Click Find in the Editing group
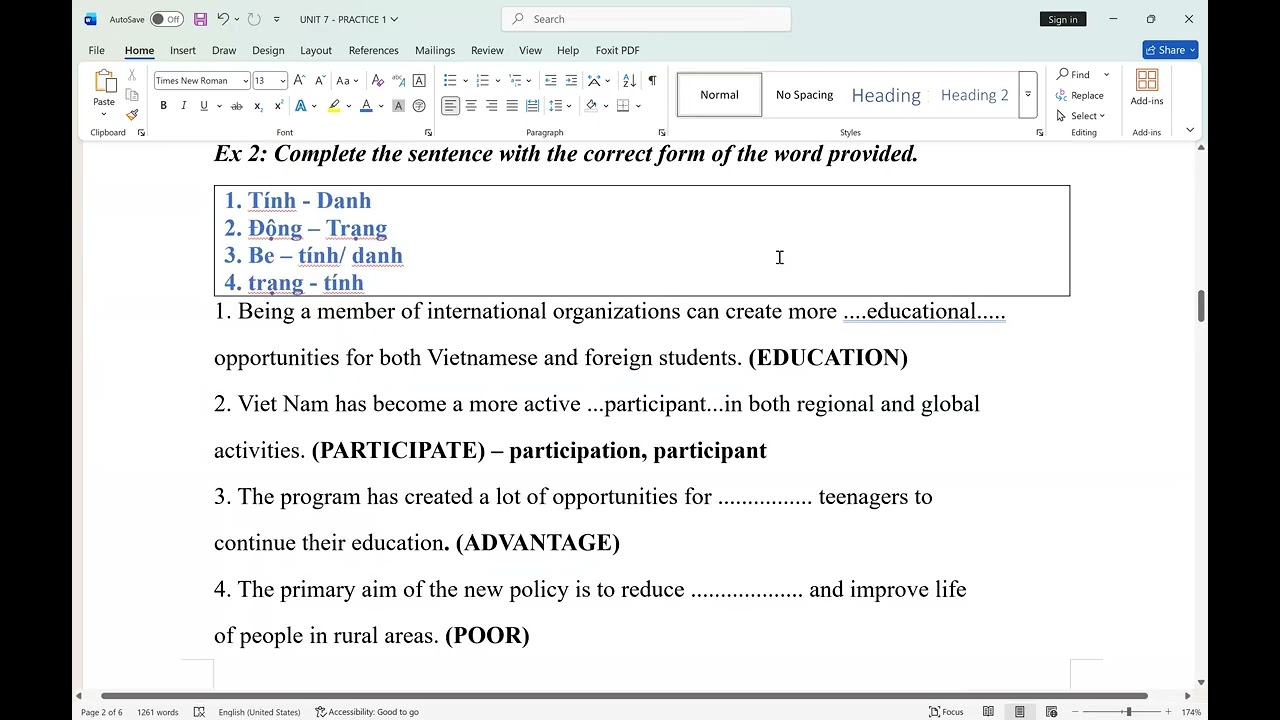This screenshot has height=720, width=1280. 1074,75
